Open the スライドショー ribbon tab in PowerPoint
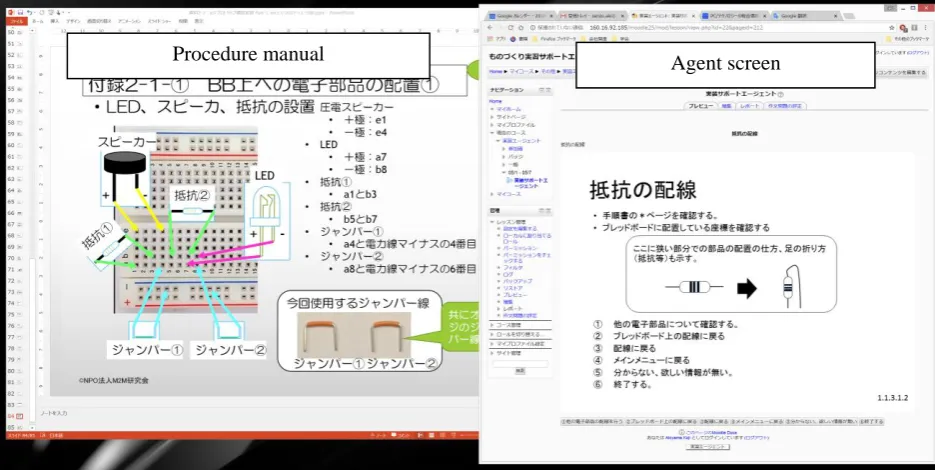The image size is (935, 470). click(x=159, y=21)
